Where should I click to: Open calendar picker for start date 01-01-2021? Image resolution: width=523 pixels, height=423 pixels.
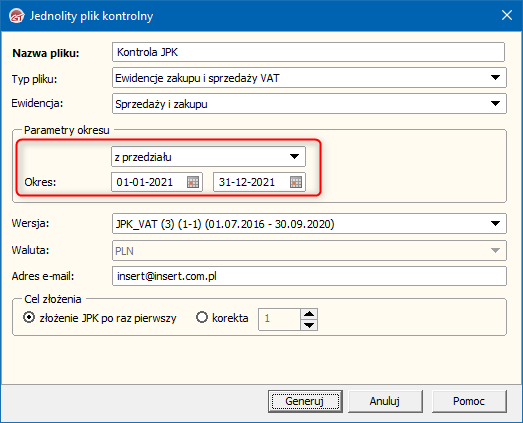click(193, 182)
